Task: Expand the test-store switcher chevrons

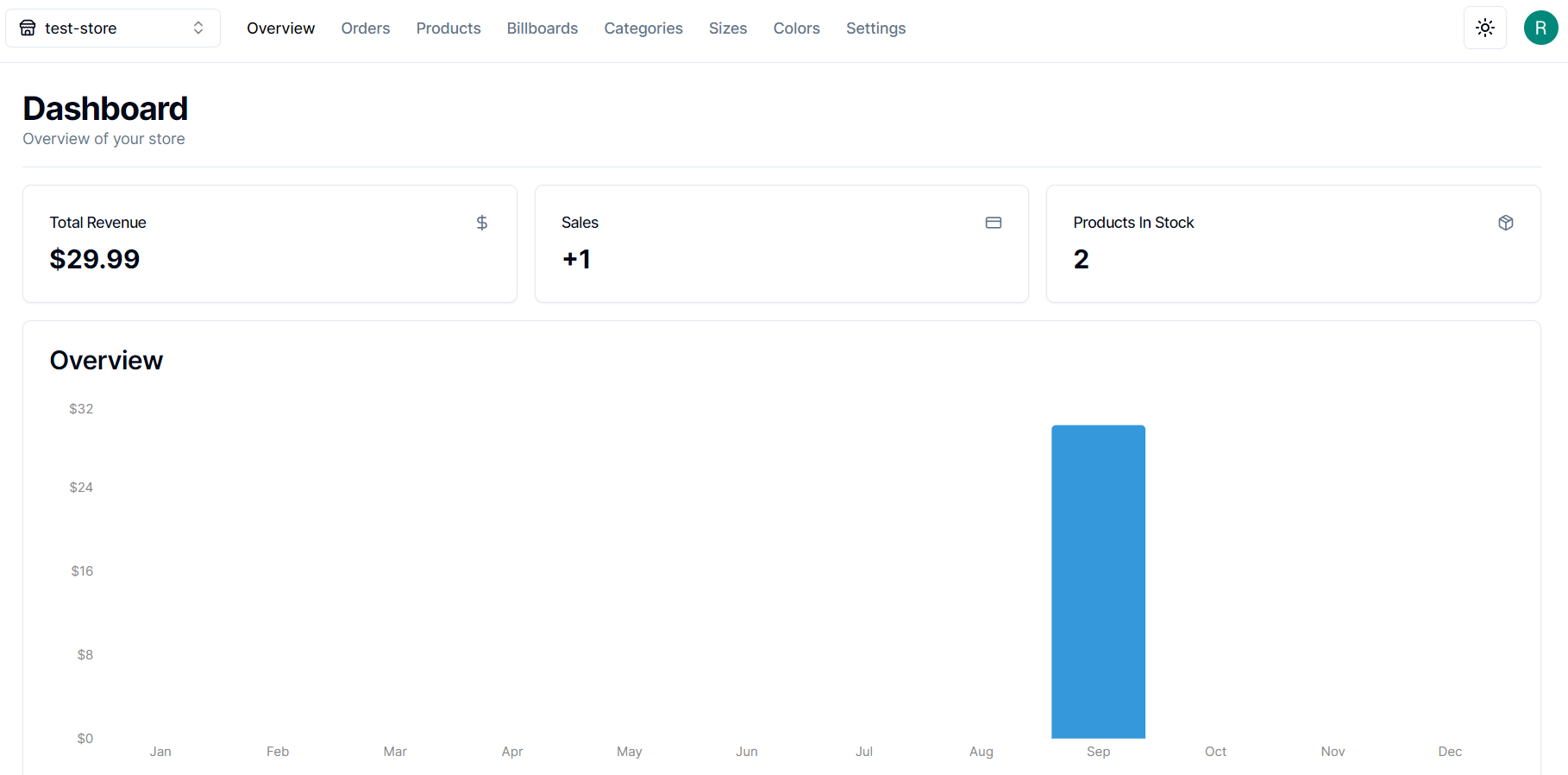Action: point(198,28)
